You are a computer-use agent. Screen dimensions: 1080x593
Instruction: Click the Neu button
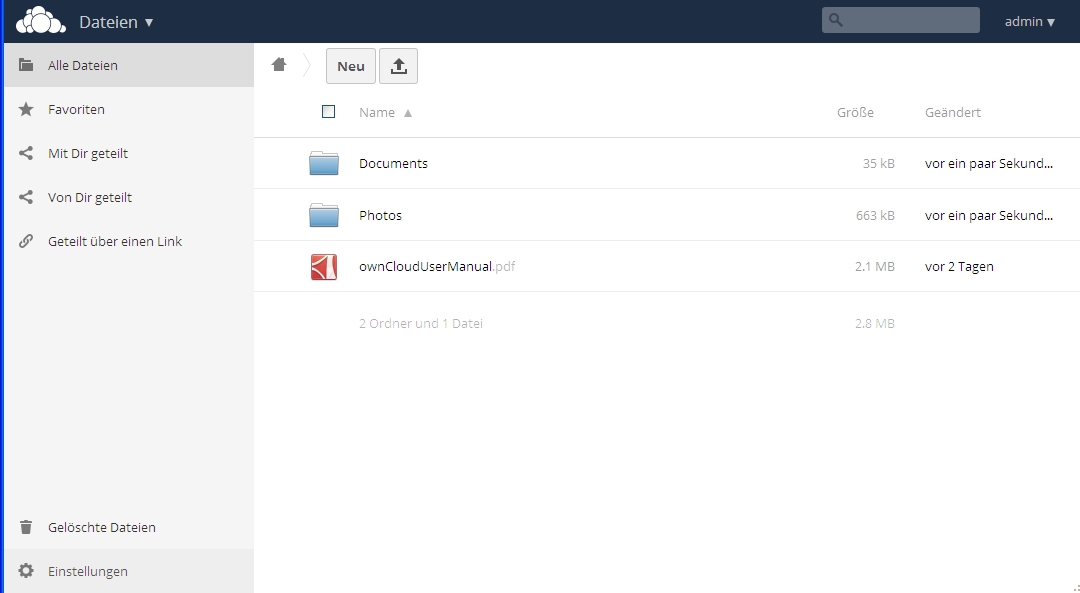pyautogui.click(x=351, y=66)
